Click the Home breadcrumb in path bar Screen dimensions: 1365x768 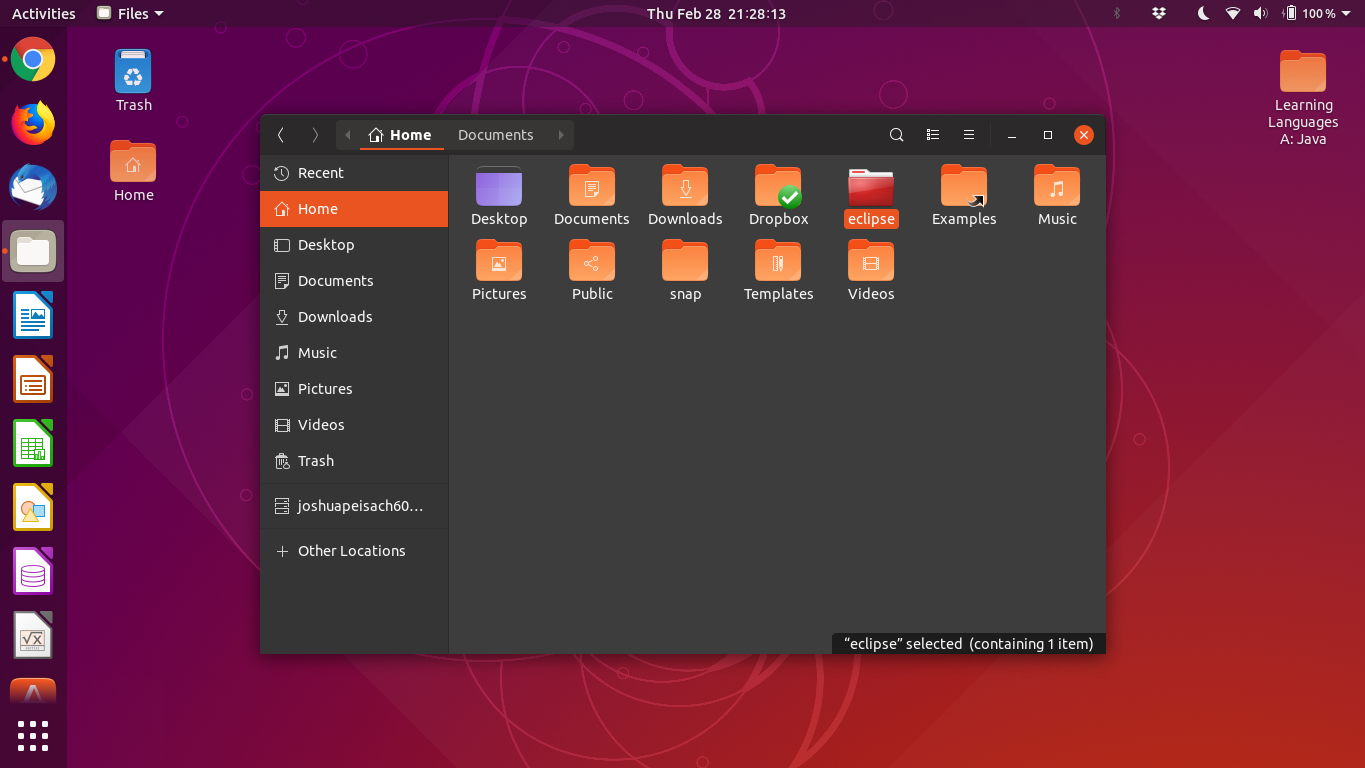click(x=400, y=135)
